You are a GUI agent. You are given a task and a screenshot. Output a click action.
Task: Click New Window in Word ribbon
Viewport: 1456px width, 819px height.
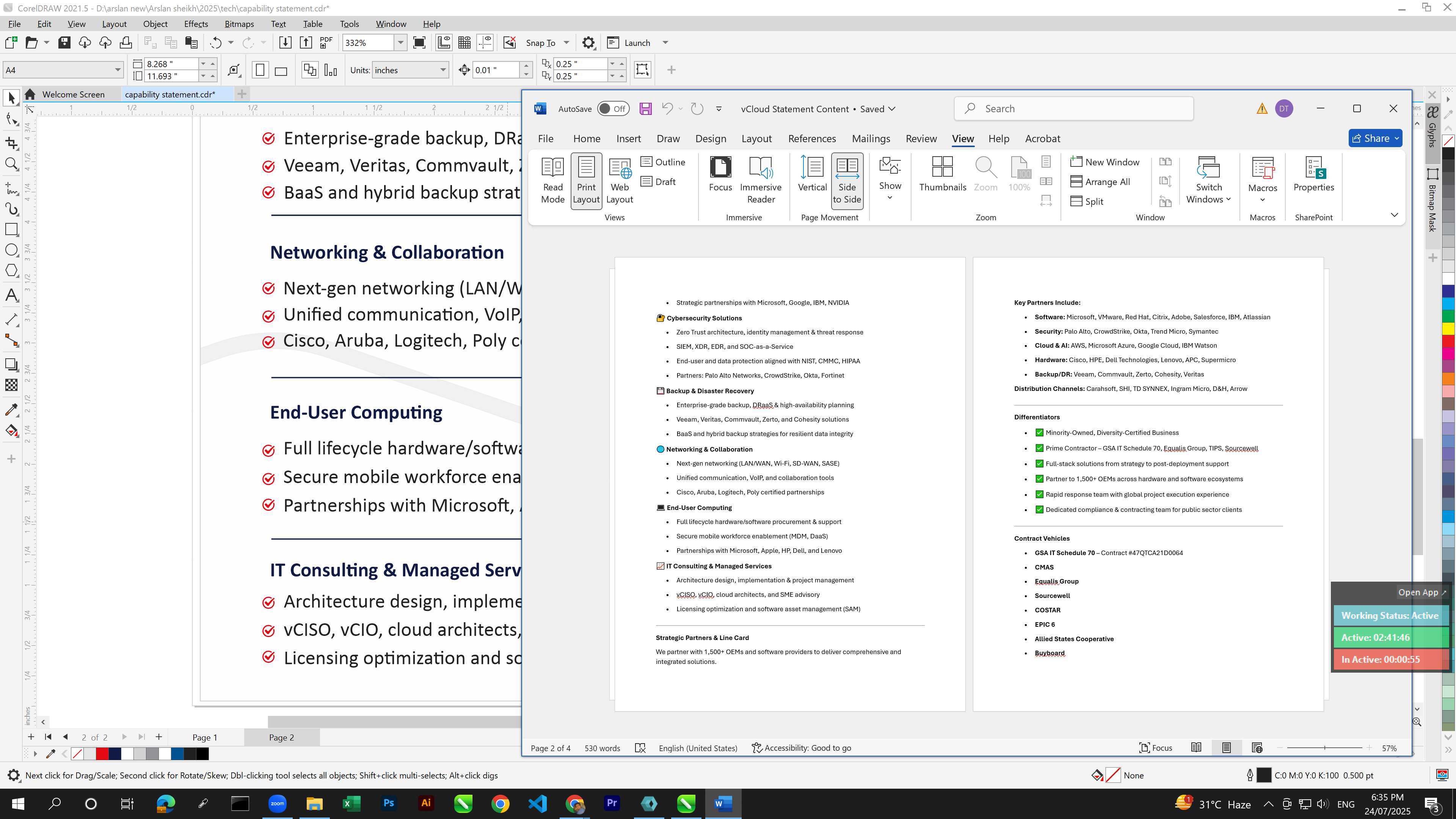point(1105,162)
